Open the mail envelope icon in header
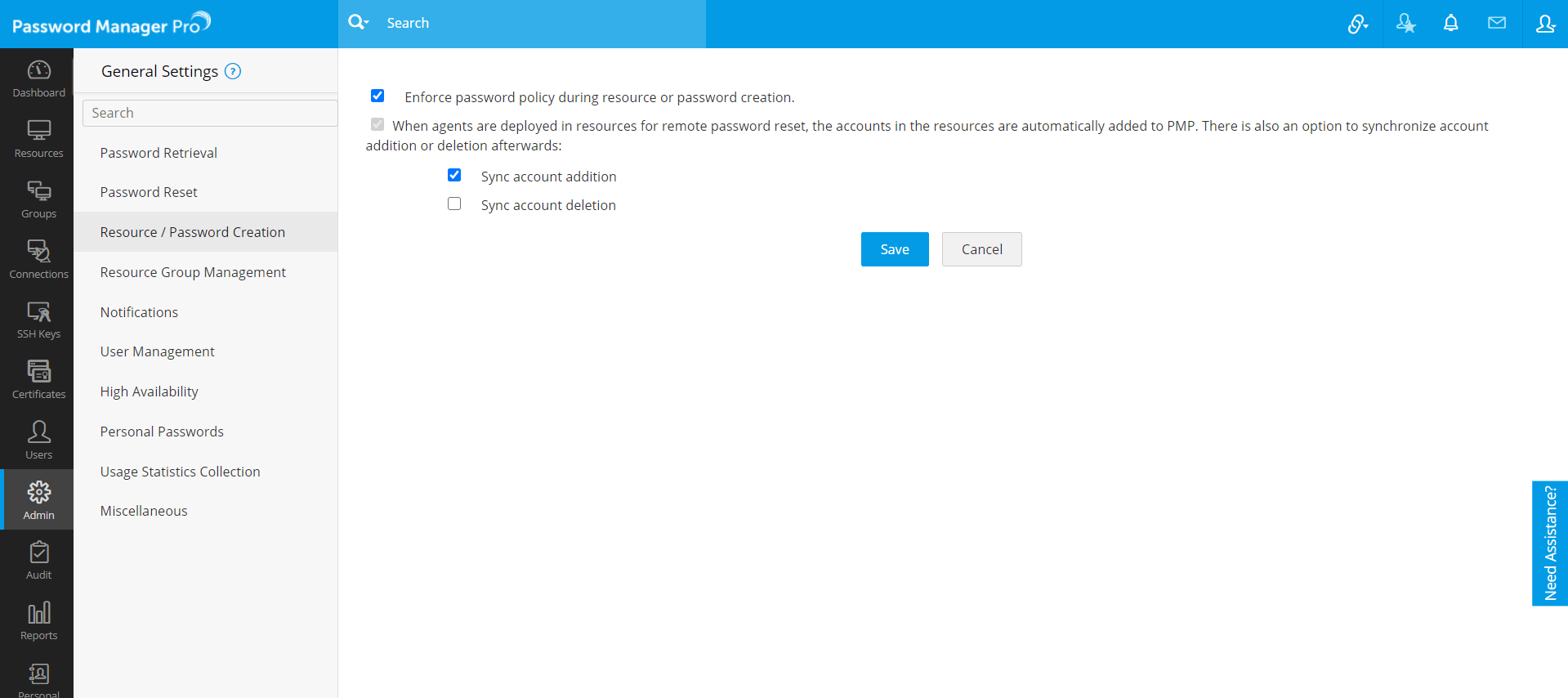 [1496, 24]
